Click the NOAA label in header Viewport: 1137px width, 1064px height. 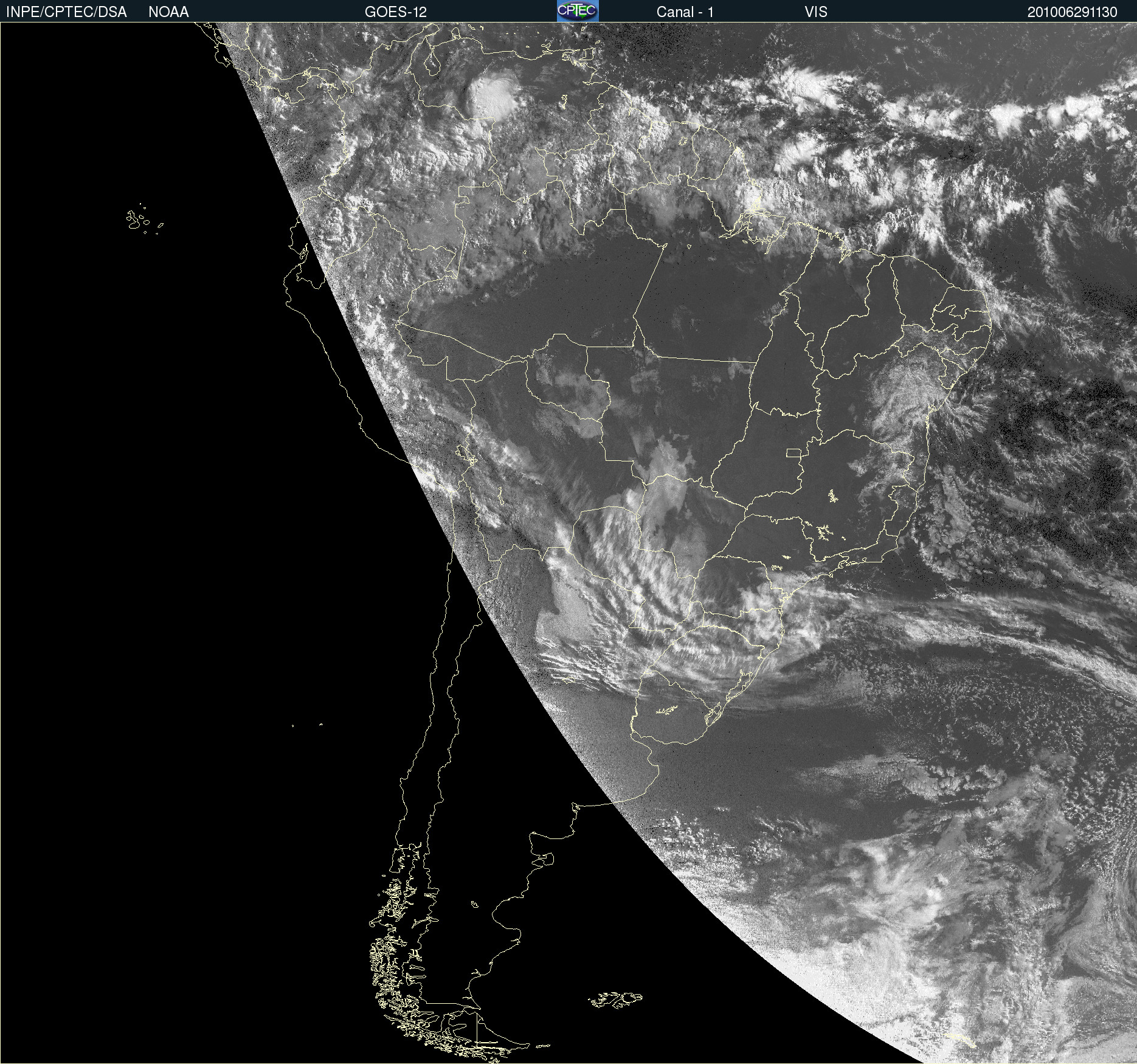point(168,12)
